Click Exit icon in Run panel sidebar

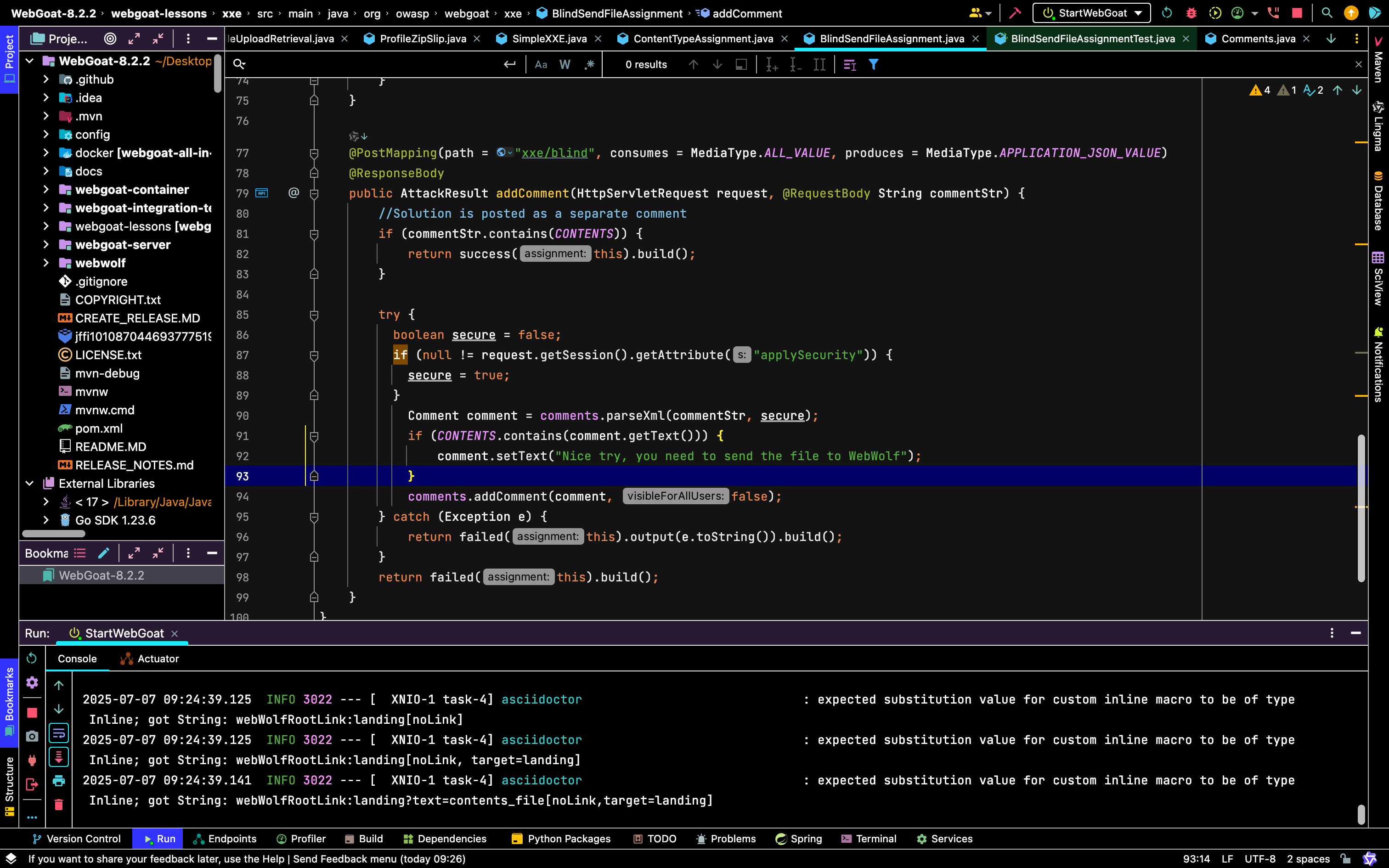(x=32, y=784)
